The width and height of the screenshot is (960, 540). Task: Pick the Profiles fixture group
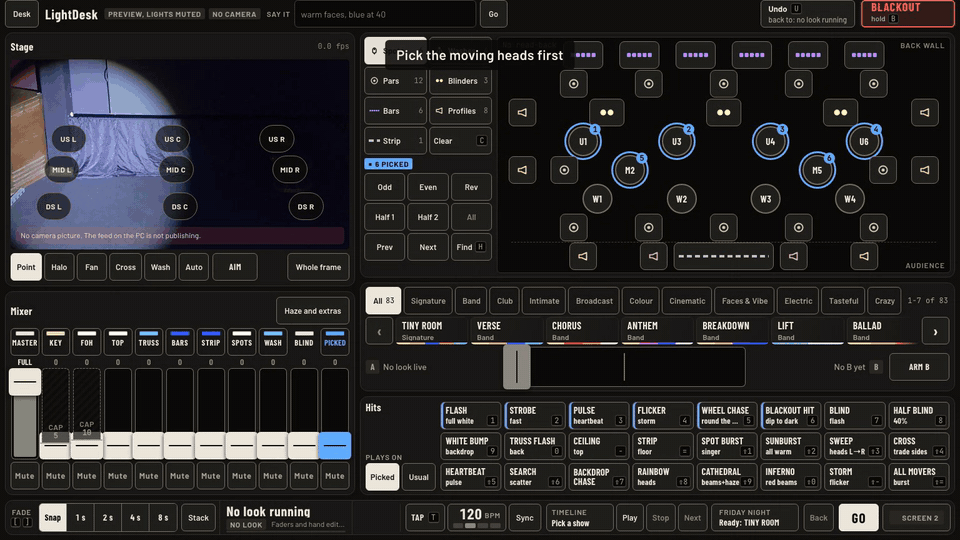460,111
